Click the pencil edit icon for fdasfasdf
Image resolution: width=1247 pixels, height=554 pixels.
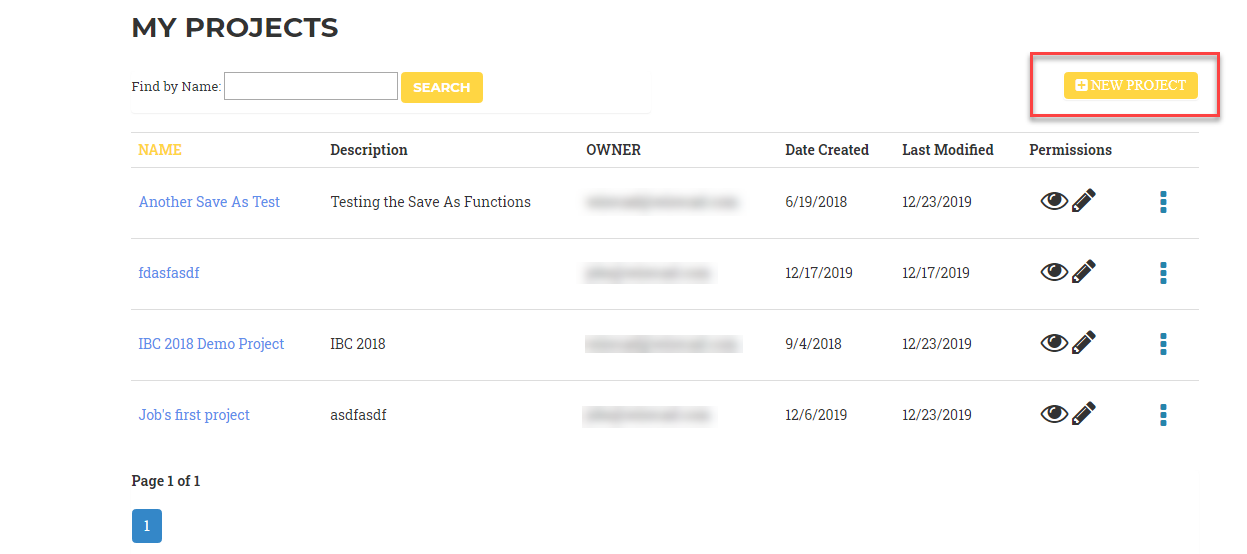click(1084, 272)
